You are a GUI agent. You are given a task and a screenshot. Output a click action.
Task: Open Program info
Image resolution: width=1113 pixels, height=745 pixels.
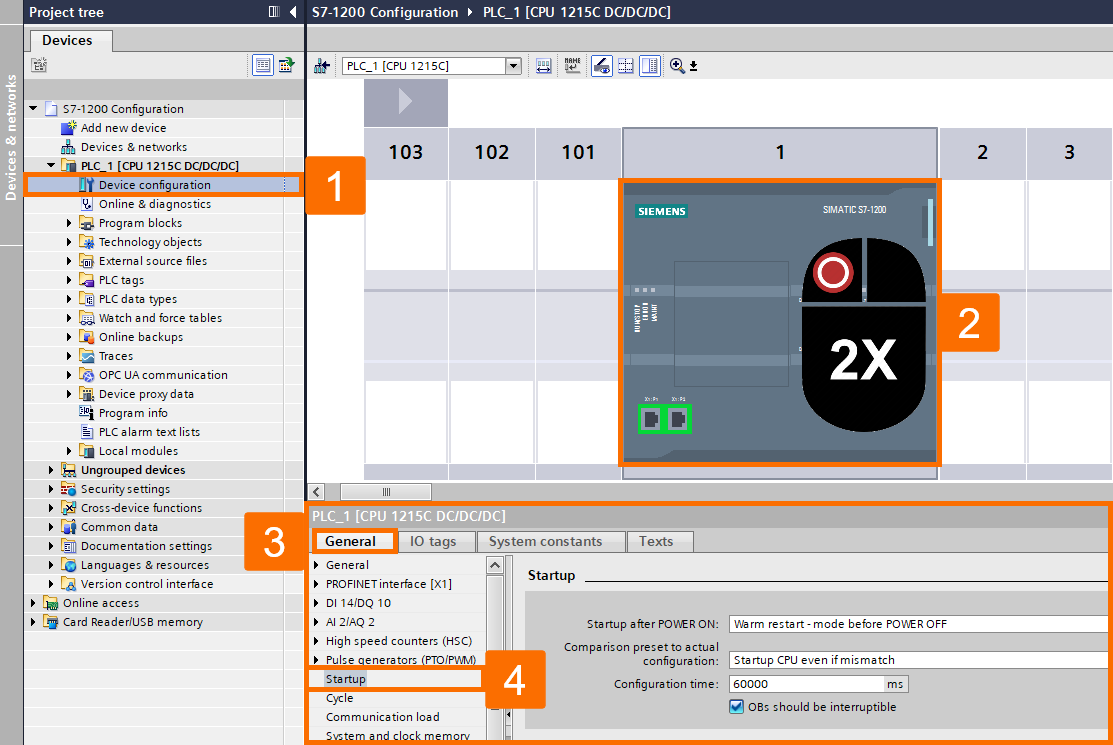click(x=133, y=413)
